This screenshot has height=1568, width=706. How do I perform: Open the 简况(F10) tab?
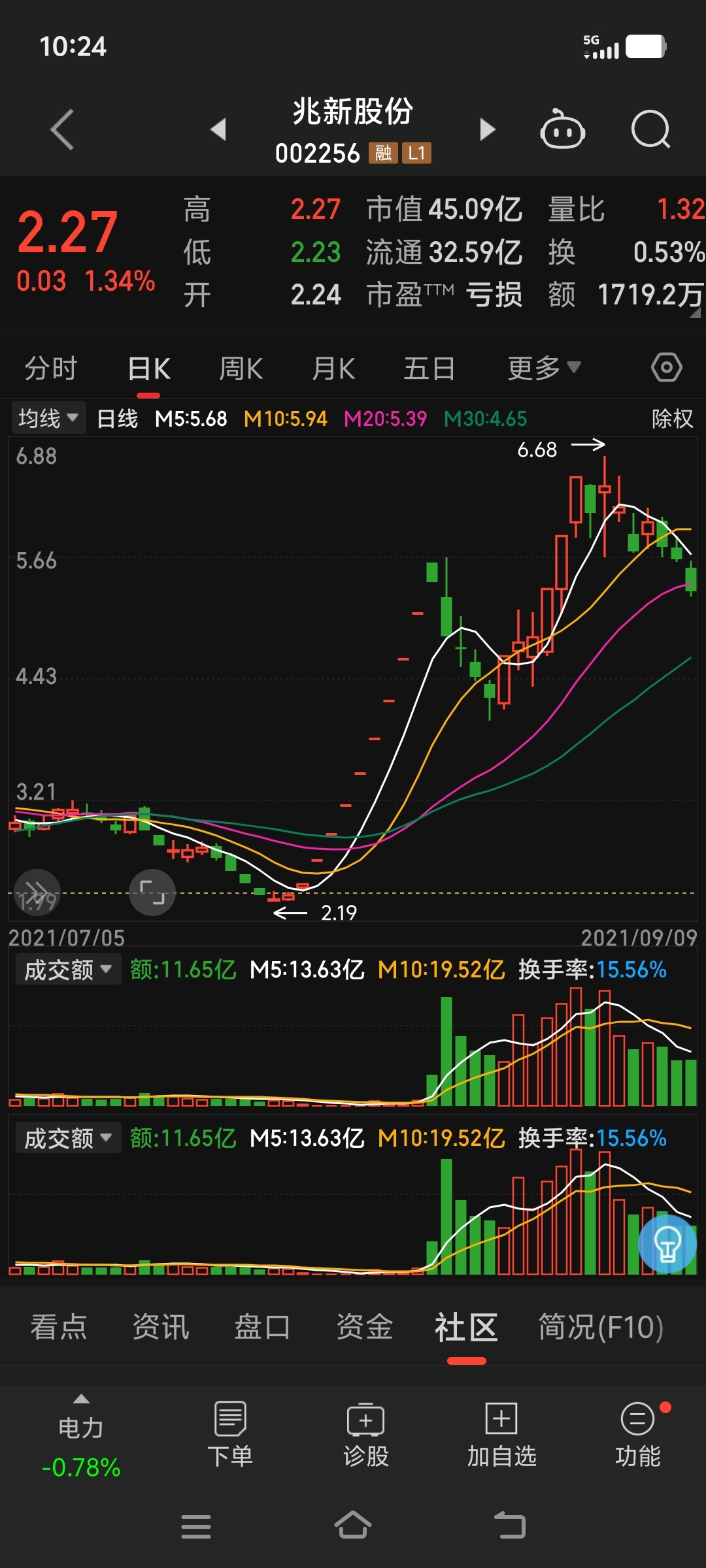tap(601, 1327)
